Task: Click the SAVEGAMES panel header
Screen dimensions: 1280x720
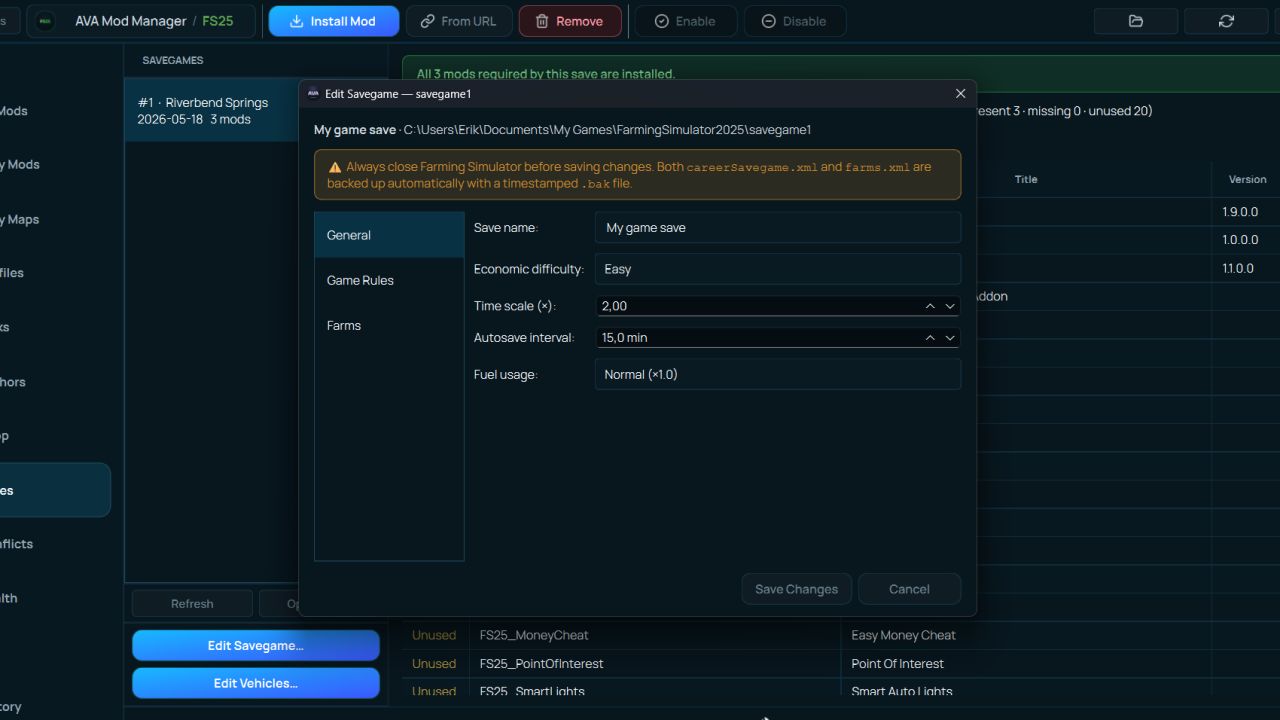Action: point(172,60)
